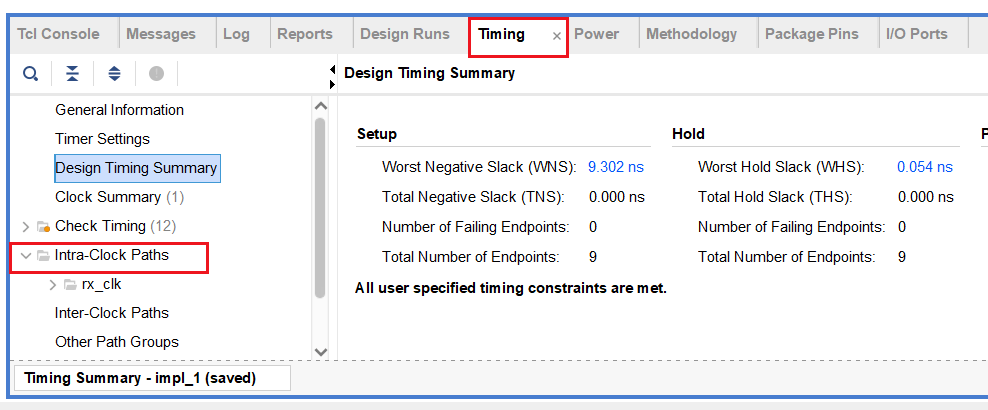Screen dimensions: 988x410
Task: Click the Check Timing warning folder icon
Action: pos(43,226)
